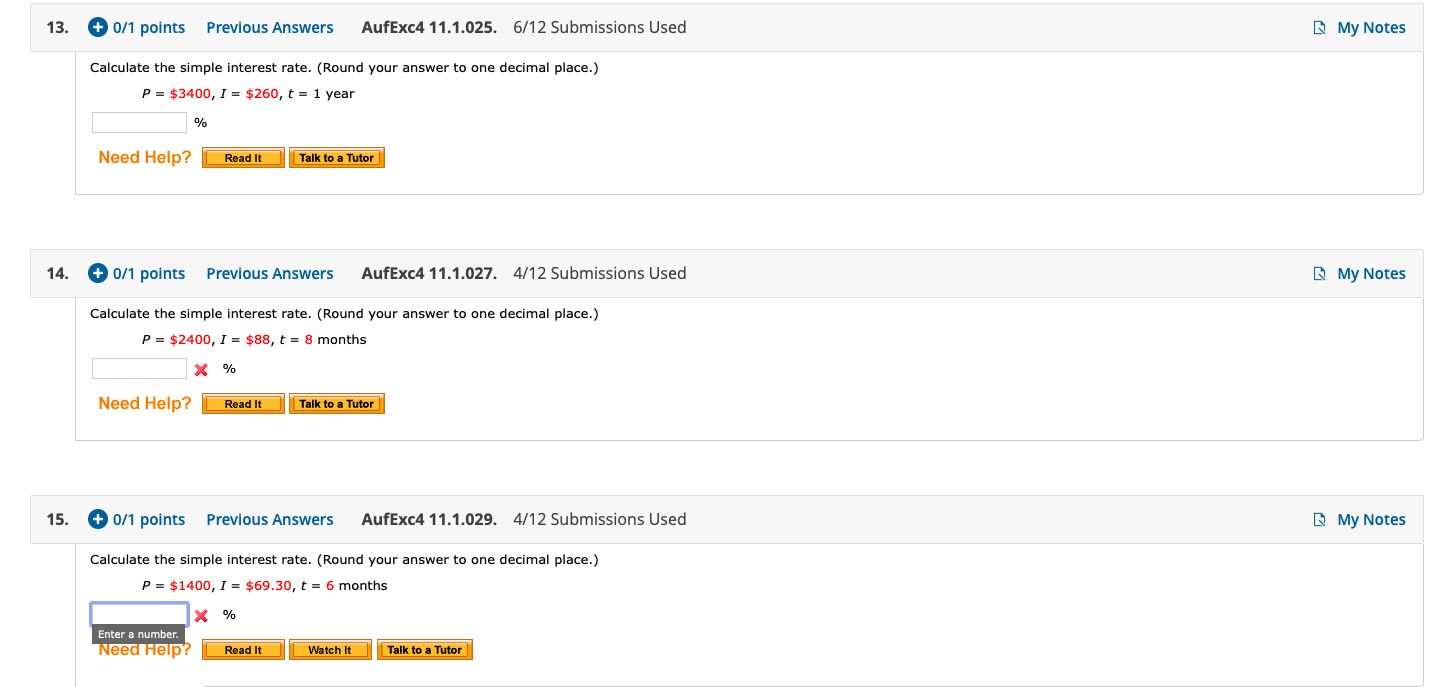Open Previous Answers for question 15

point(269,519)
